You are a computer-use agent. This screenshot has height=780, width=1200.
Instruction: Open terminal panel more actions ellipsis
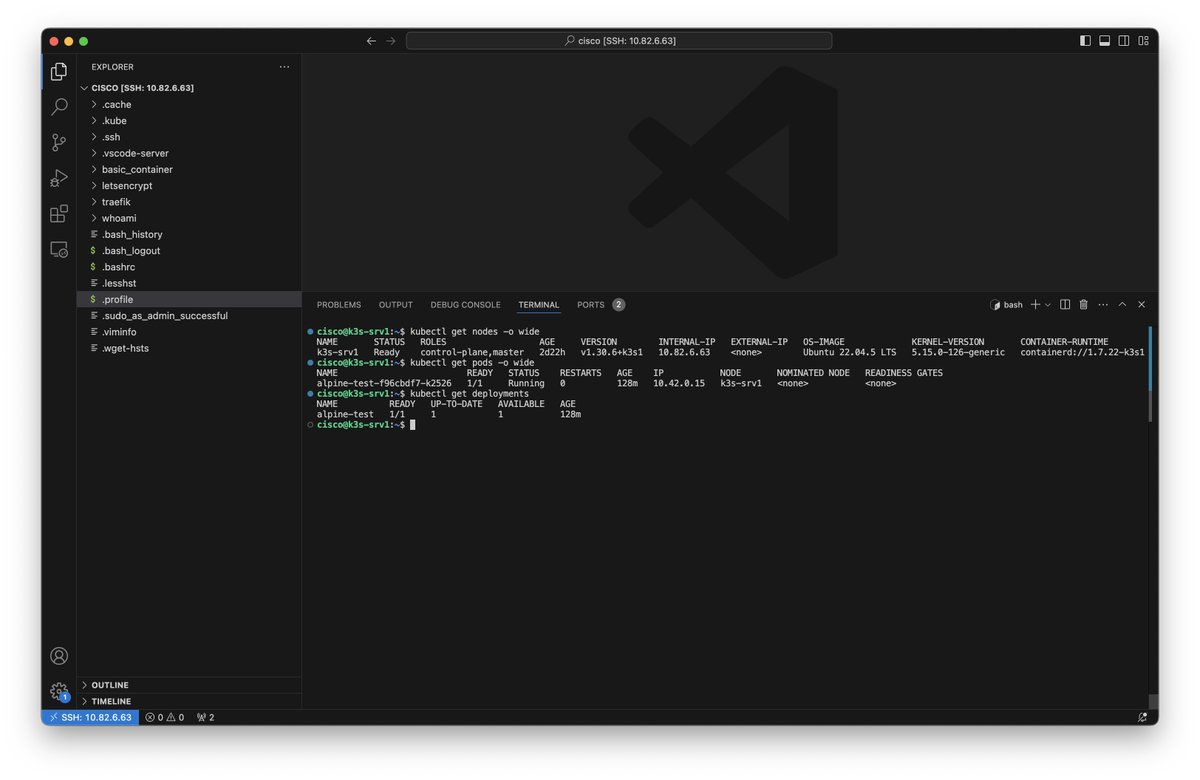point(1103,304)
